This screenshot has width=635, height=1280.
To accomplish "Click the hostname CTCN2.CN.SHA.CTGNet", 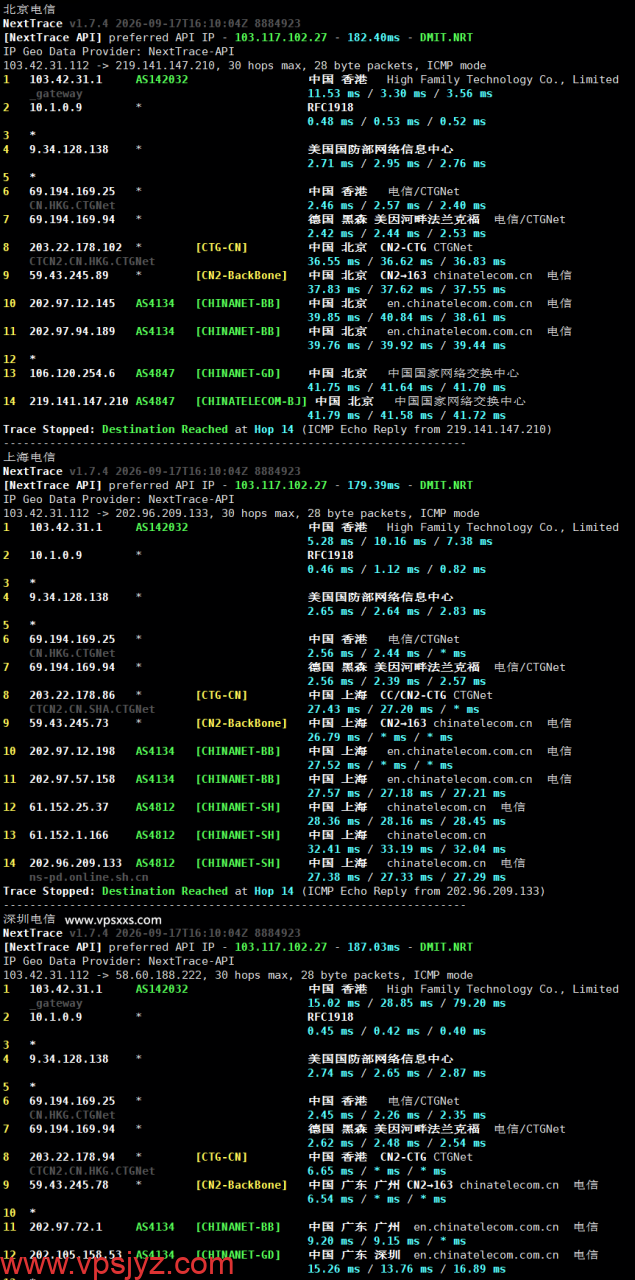I will (x=92, y=709).
